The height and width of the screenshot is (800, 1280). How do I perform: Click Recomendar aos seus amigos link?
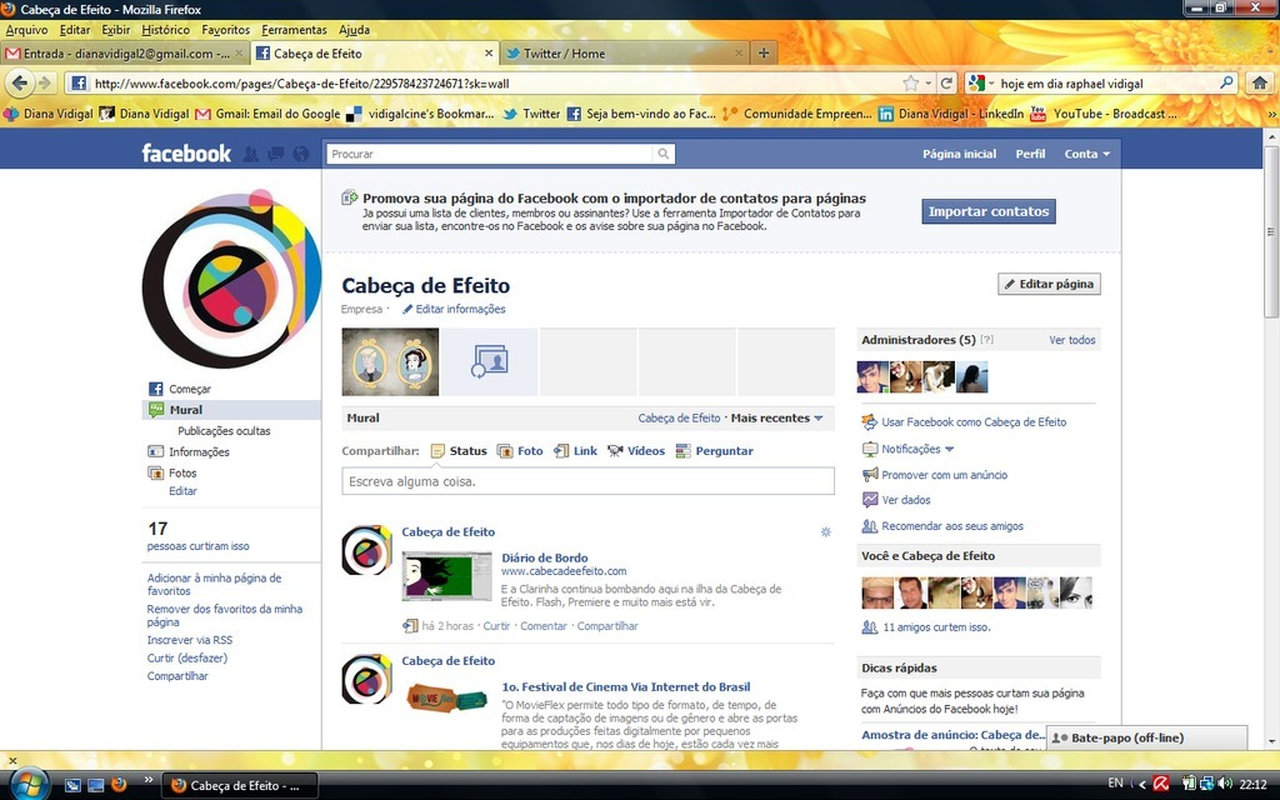pos(953,526)
